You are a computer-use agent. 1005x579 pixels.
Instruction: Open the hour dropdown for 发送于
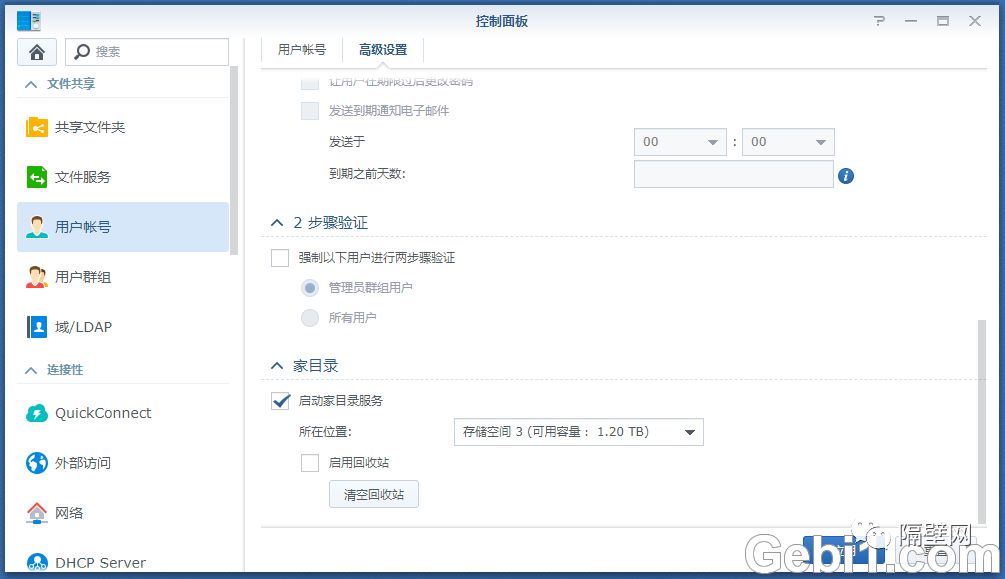point(680,142)
